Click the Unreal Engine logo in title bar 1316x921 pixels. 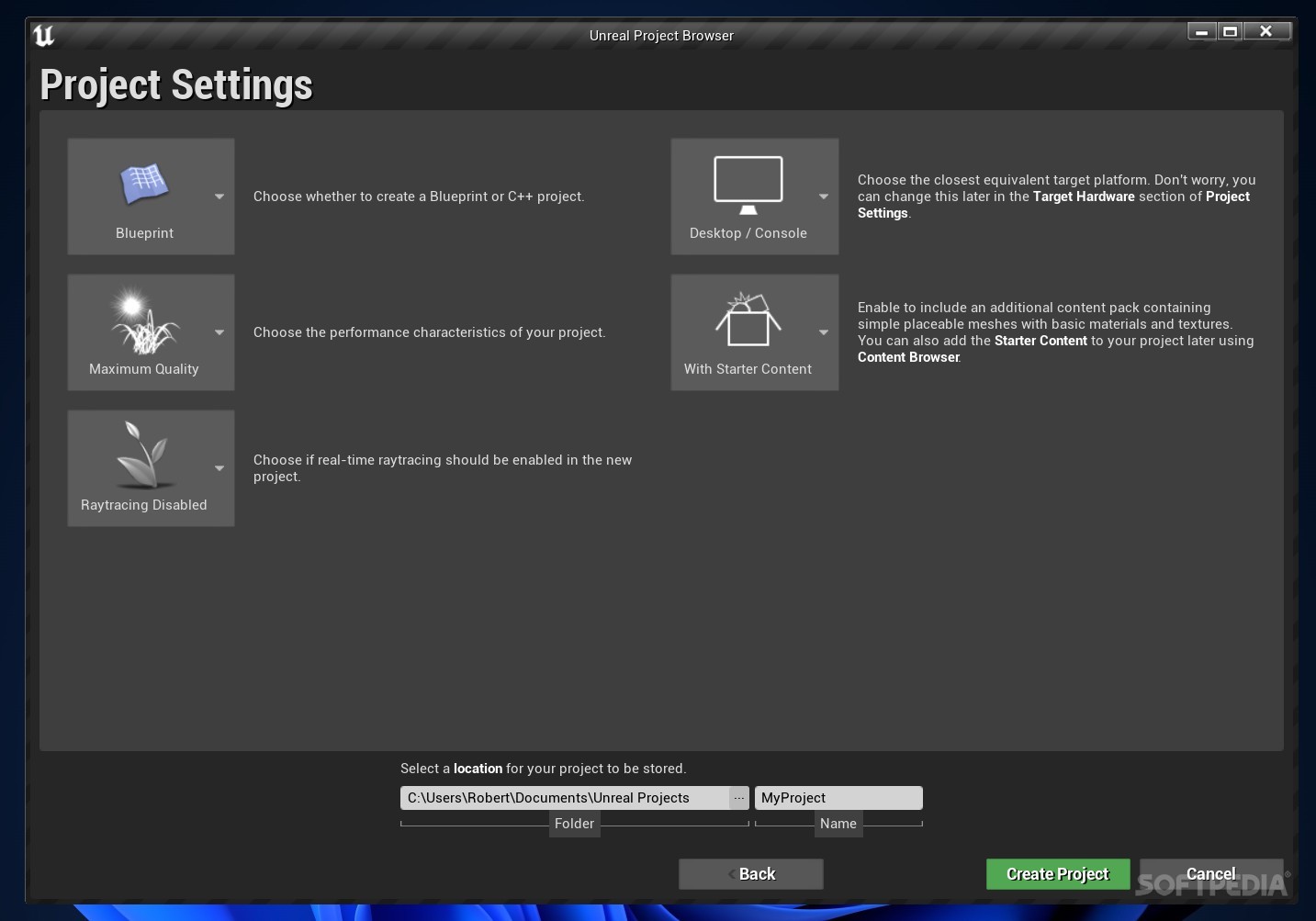[43, 35]
